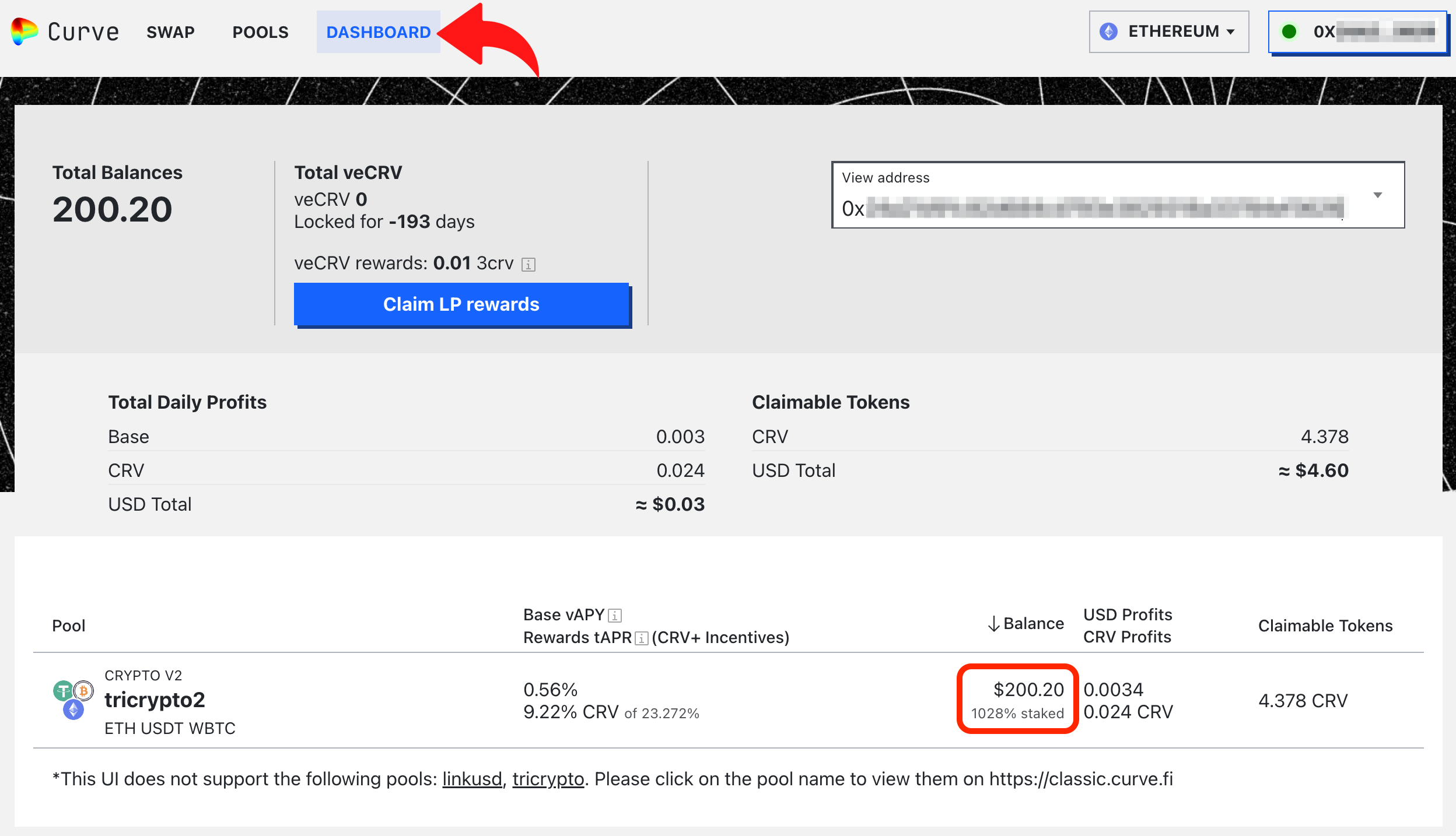
Task: Select the Dashboard tab
Action: tap(379, 32)
